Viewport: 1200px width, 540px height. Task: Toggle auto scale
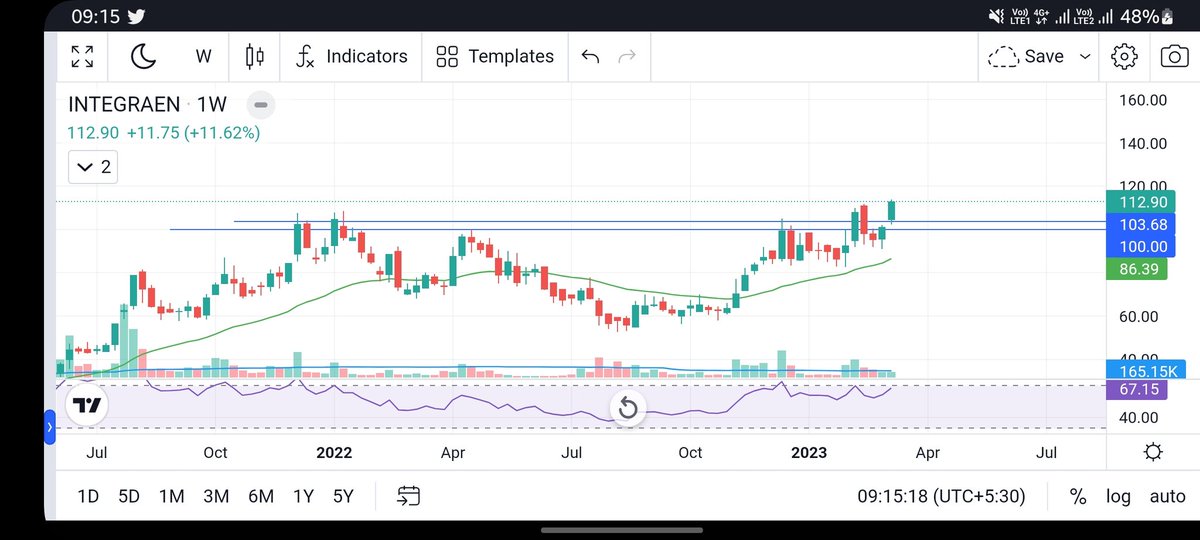point(1167,496)
